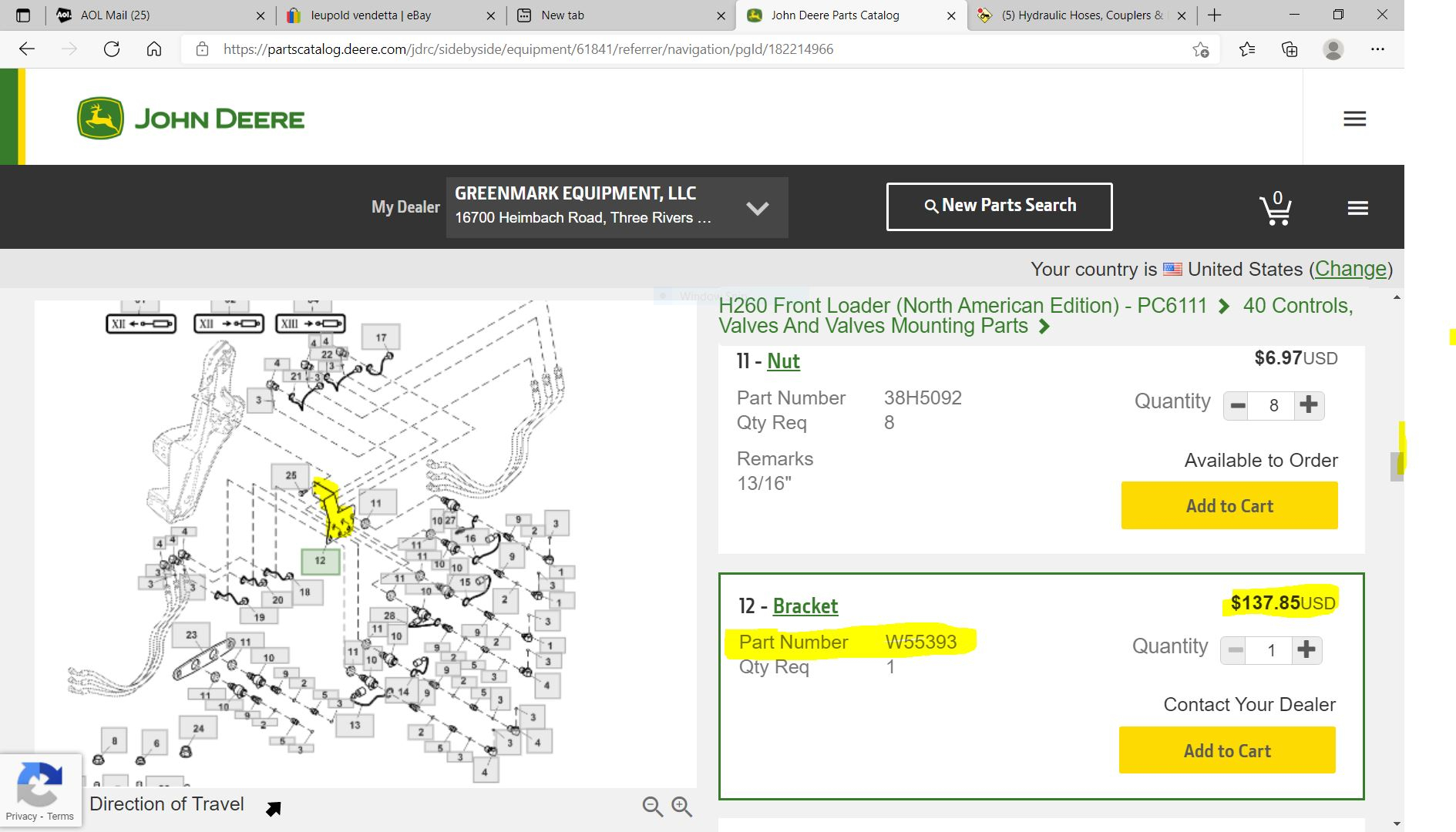Reload the current page
Screen dimensions: 1456x832
(112, 49)
